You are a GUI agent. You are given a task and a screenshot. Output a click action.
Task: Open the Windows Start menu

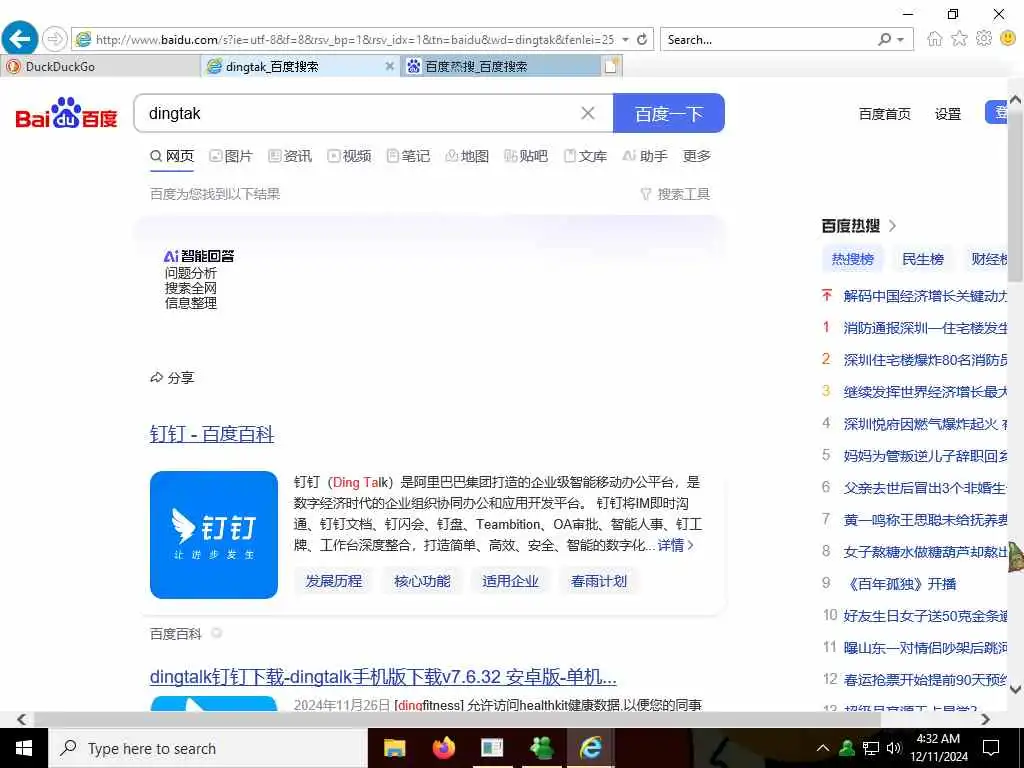pyautogui.click(x=24, y=748)
